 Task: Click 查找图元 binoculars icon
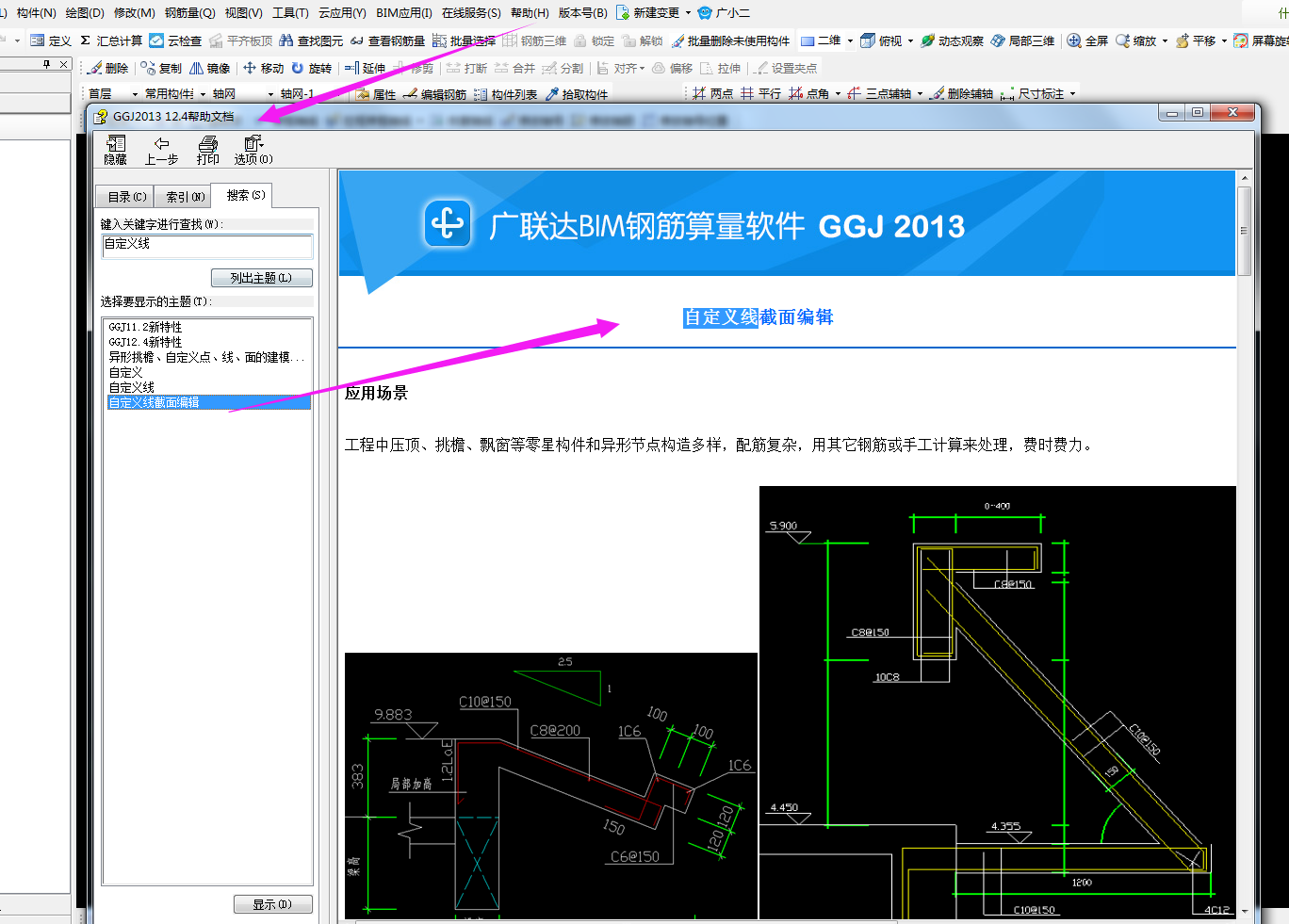click(286, 41)
